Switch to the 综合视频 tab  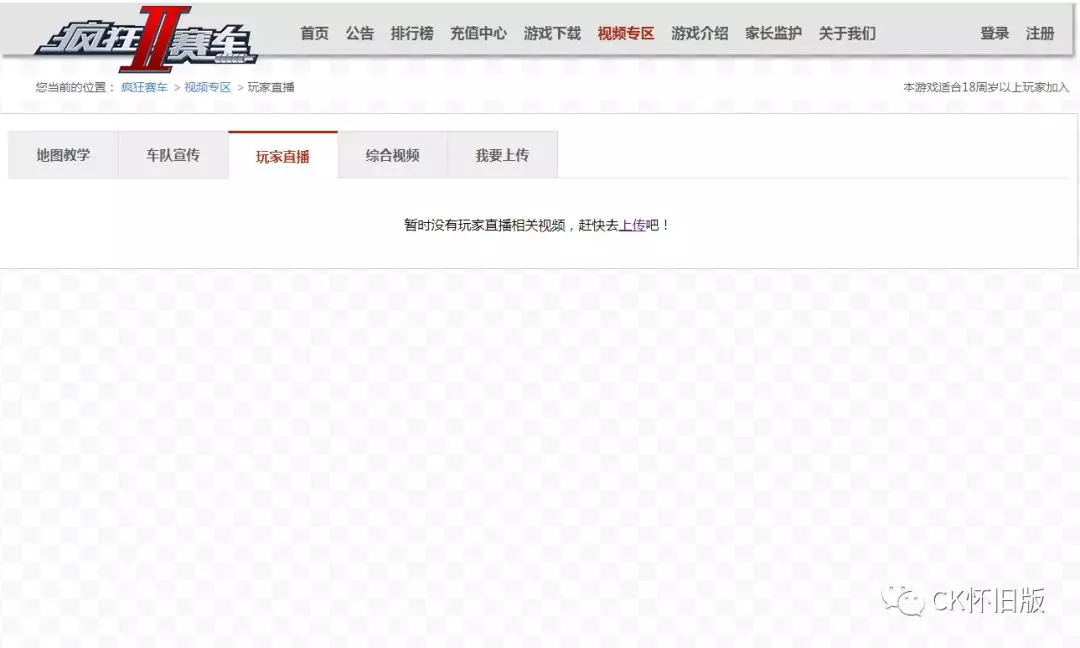pyautogui.click(x=393, y=155)
